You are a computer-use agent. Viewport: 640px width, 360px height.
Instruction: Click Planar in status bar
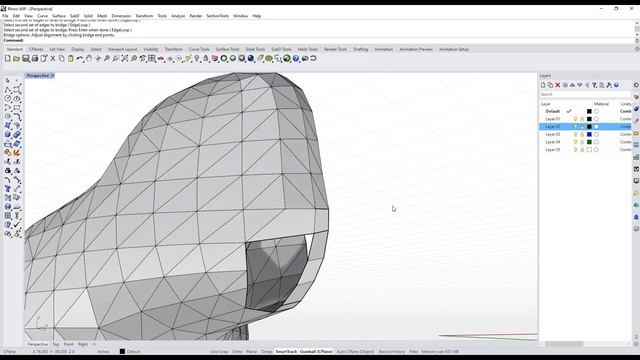coord(251,351)
